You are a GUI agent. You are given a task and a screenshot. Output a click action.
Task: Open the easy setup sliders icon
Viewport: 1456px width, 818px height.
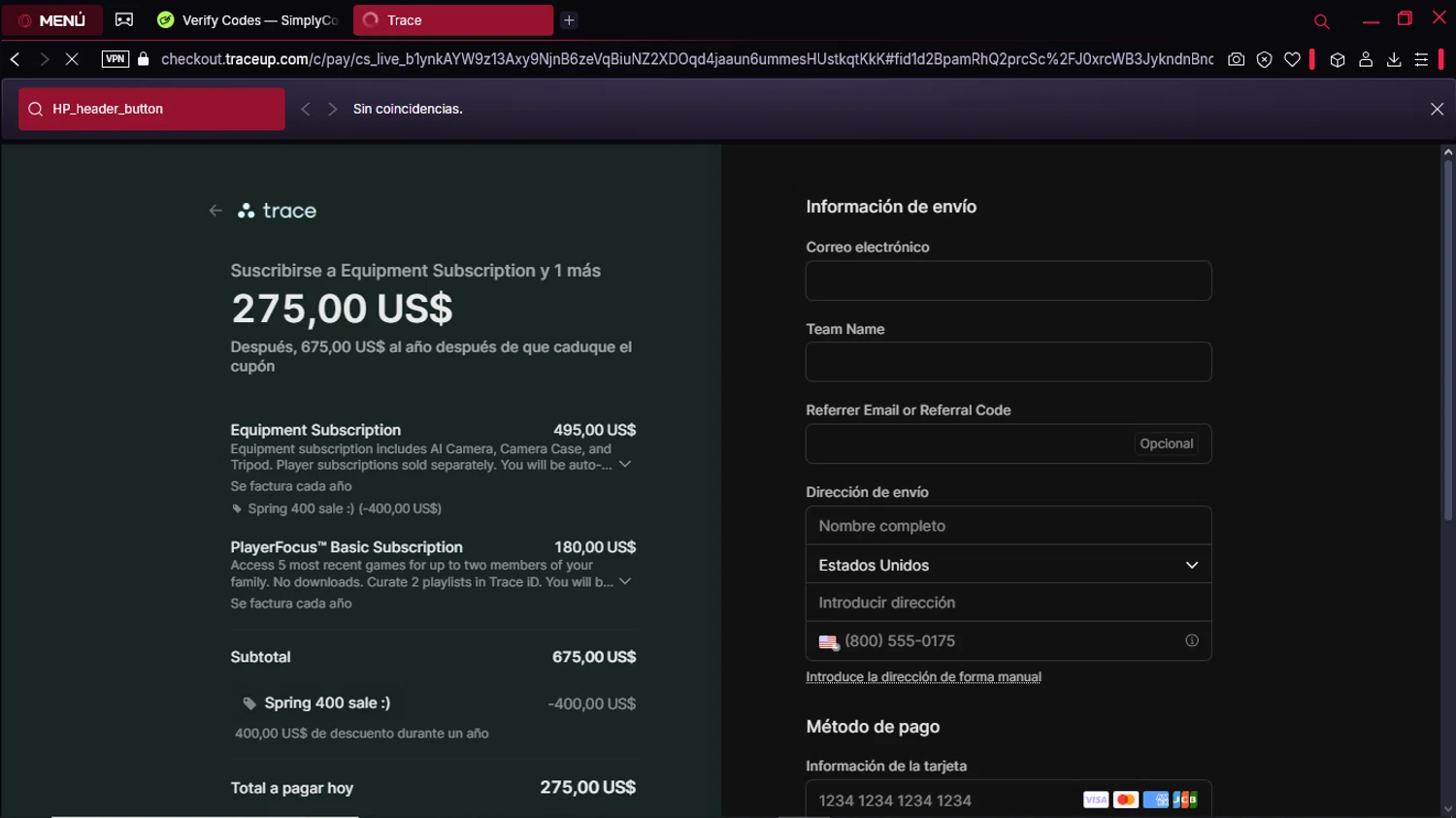click(x=1421, y=59)
